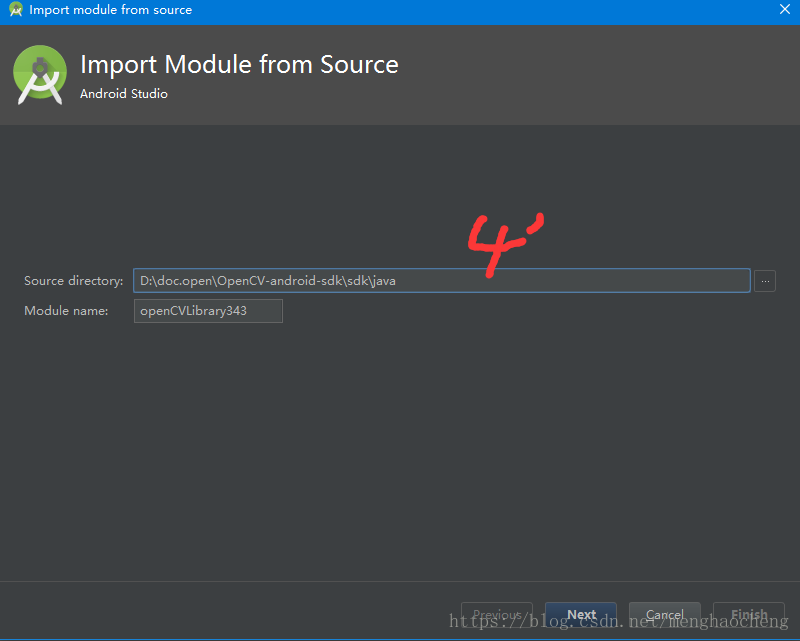Cancel the import module dialog

[664, 614]
